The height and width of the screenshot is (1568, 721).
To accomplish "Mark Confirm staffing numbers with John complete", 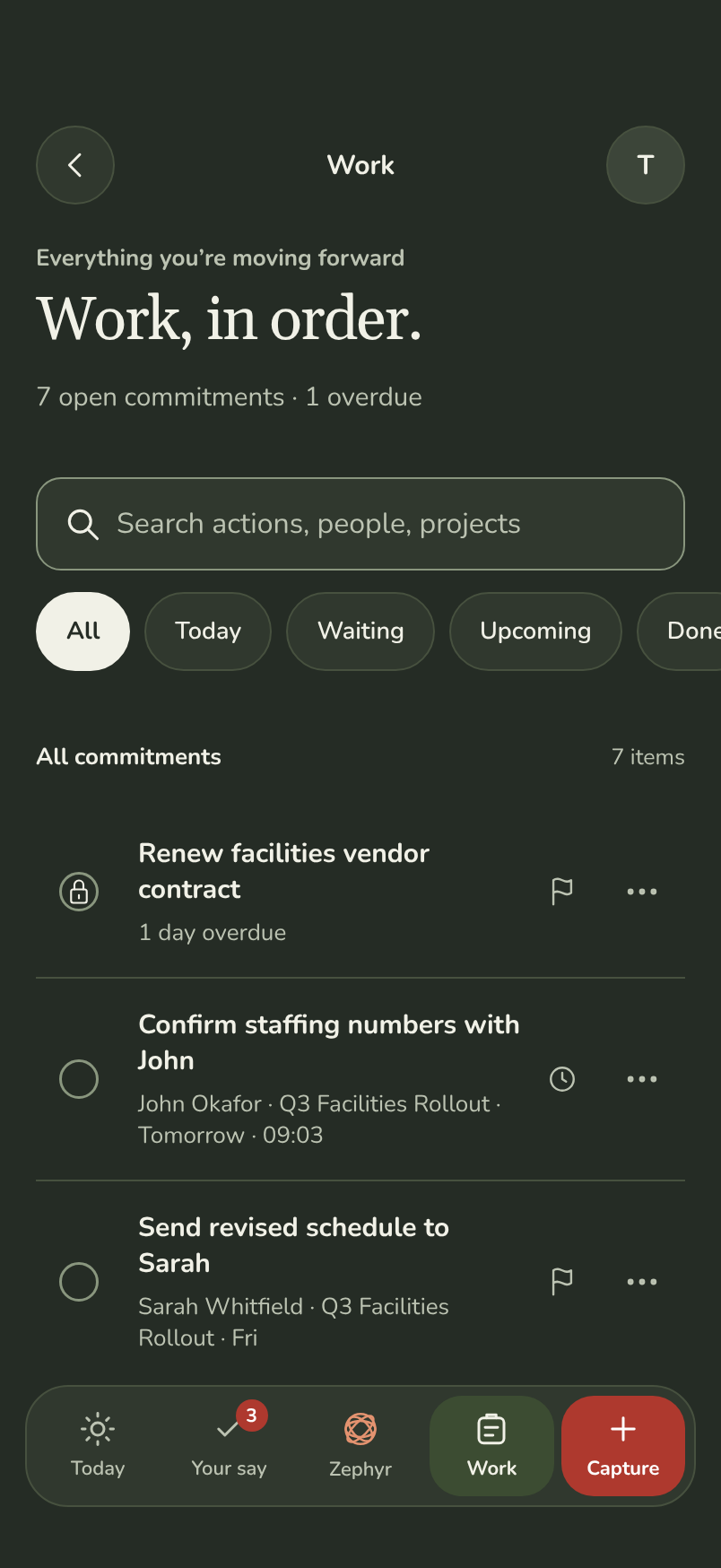I will point(79,1079).
